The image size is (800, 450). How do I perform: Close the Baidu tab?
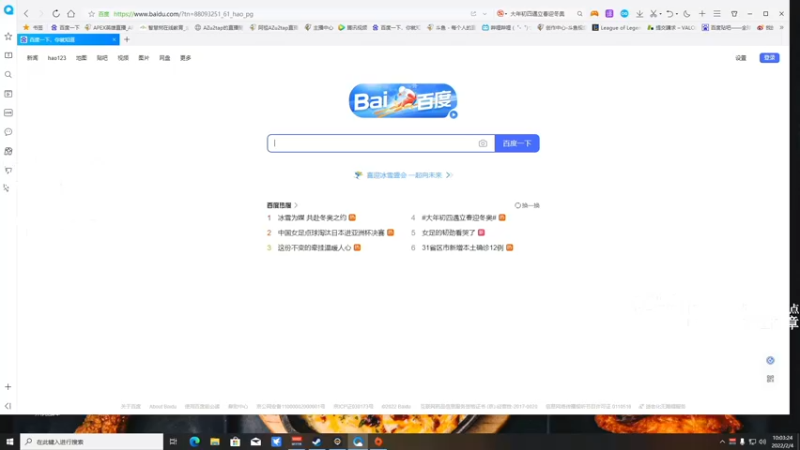tap(114, 39)
